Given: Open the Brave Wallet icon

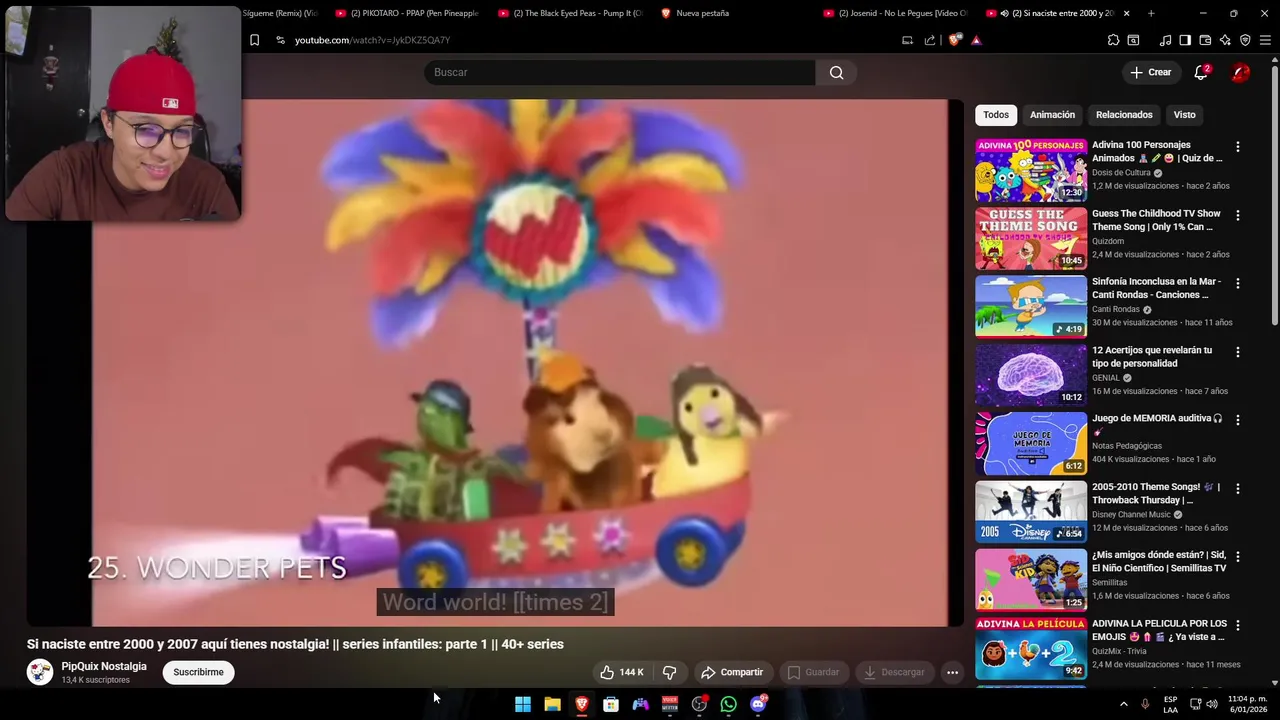Looking at the screenshot, I should coord(1205,40).
